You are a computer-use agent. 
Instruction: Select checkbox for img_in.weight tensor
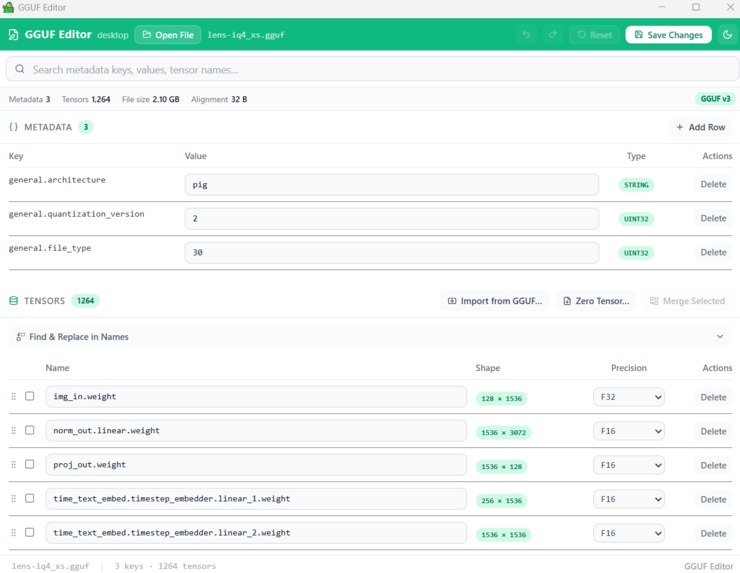30,396
